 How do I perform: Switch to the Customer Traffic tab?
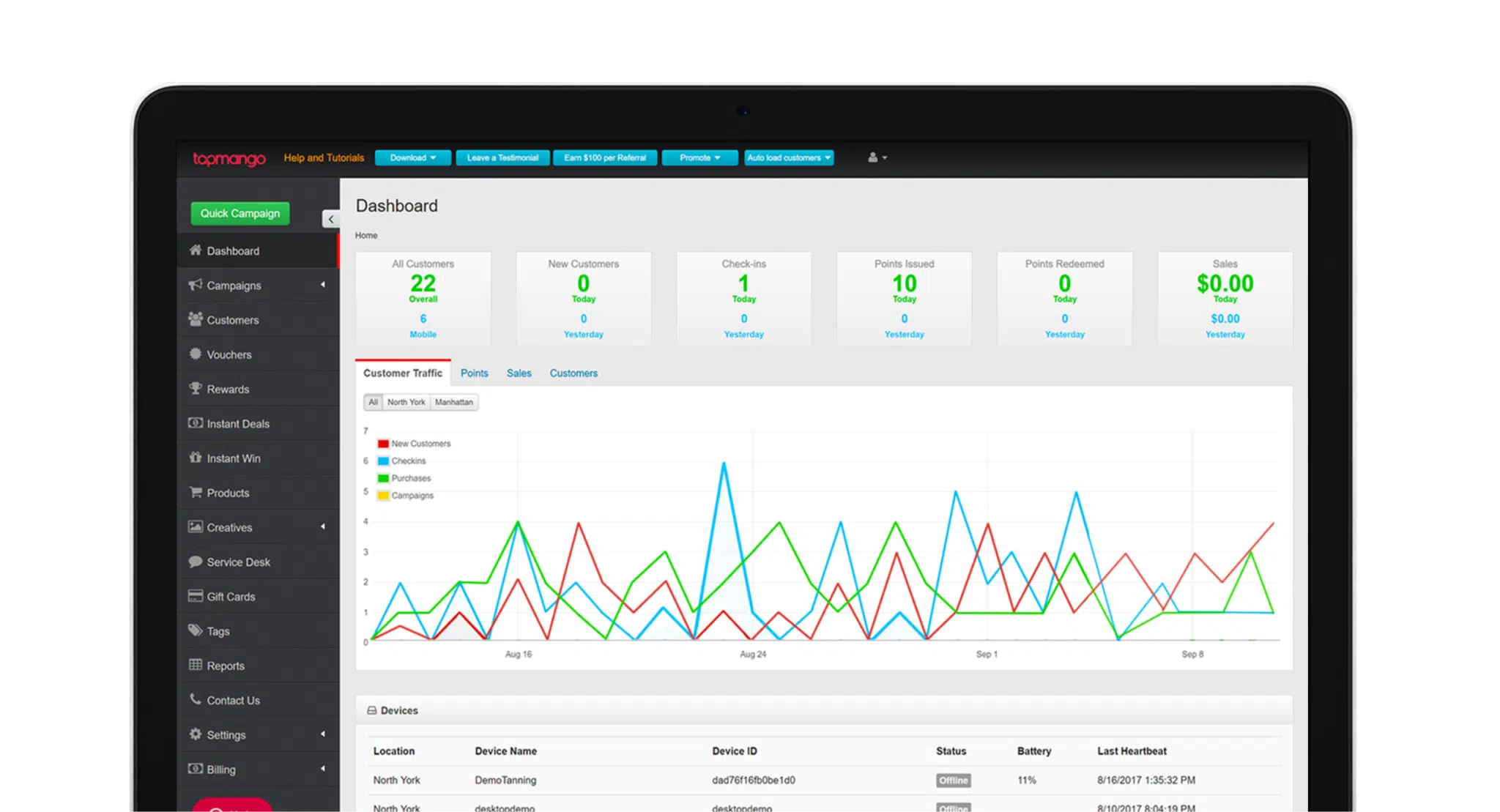pyautogui.click(x=403, y=373)
